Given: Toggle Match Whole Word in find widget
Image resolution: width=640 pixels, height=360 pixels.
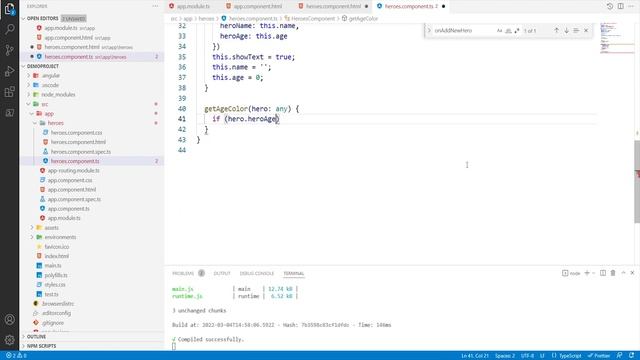Looking at the screenshot, I should pyautogui.click(x=508, y=31).
